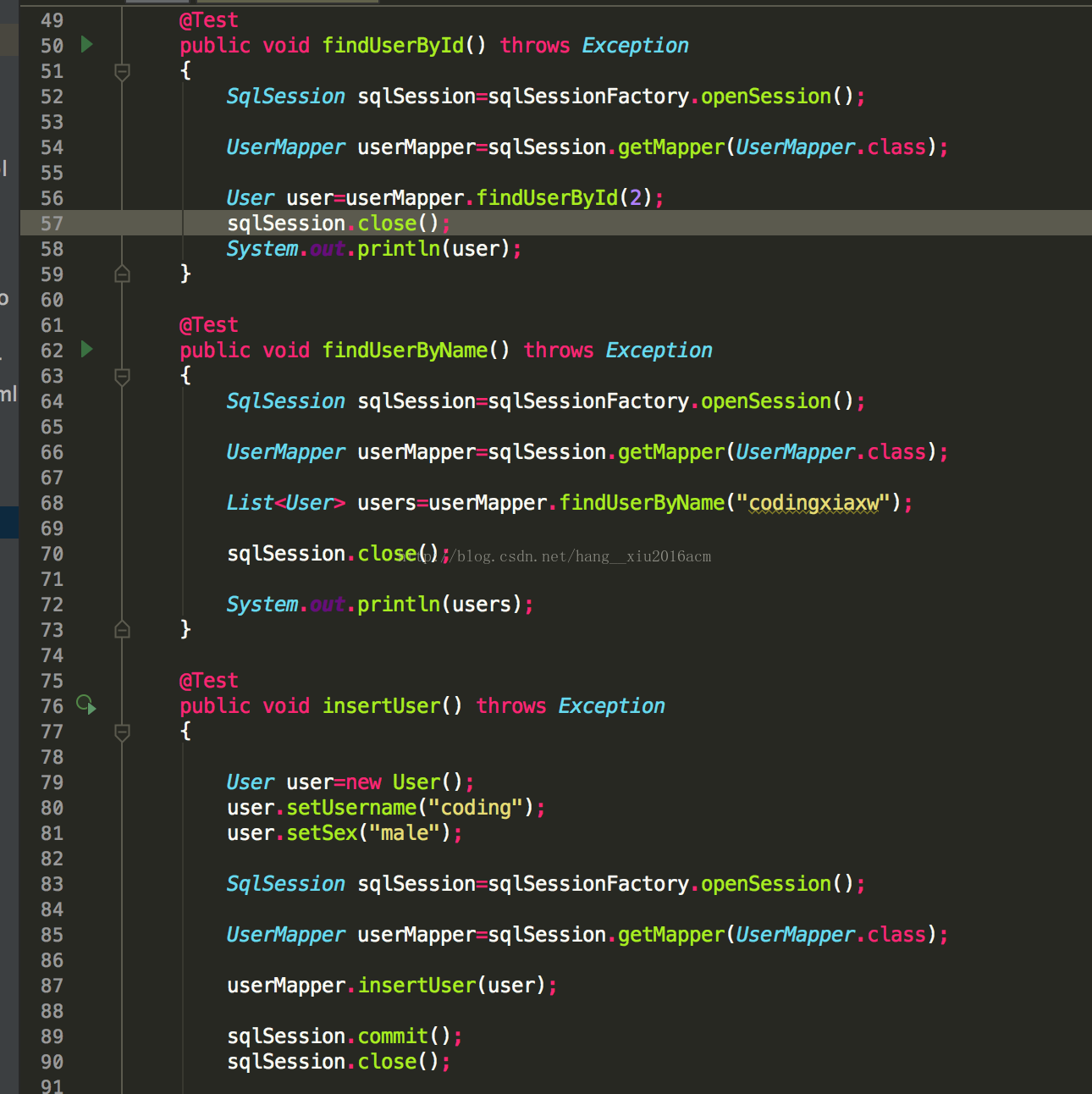Click the string "male" in setSex call
1092x1094 pixels.
pyautogui.click(x=405, y=833)
